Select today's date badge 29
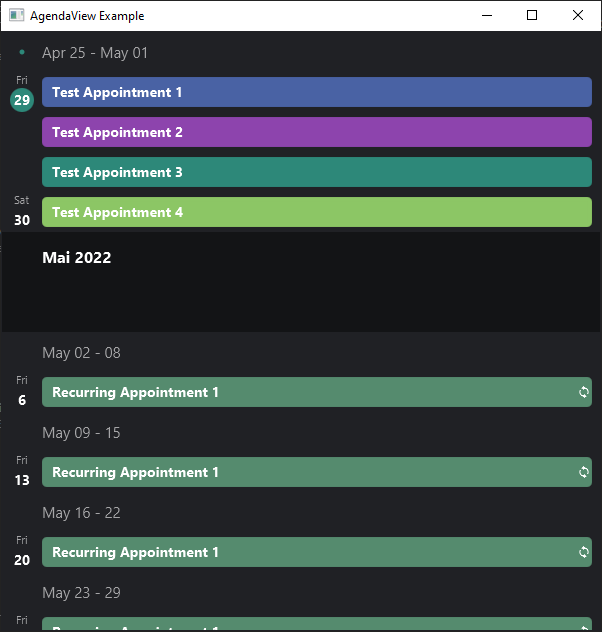 pyautogui.click(x=22, y=100)
